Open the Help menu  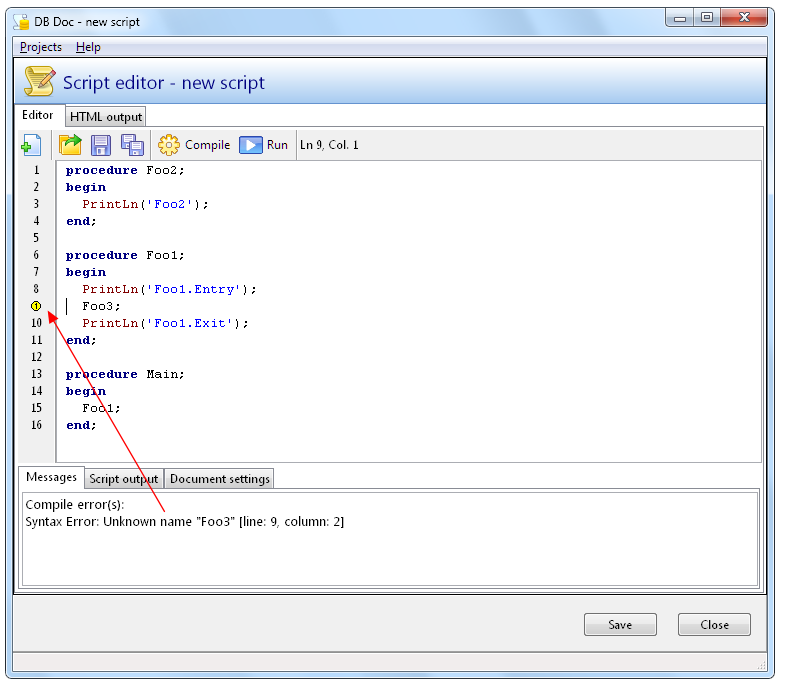pyautogui.click(x=88, y=47)
